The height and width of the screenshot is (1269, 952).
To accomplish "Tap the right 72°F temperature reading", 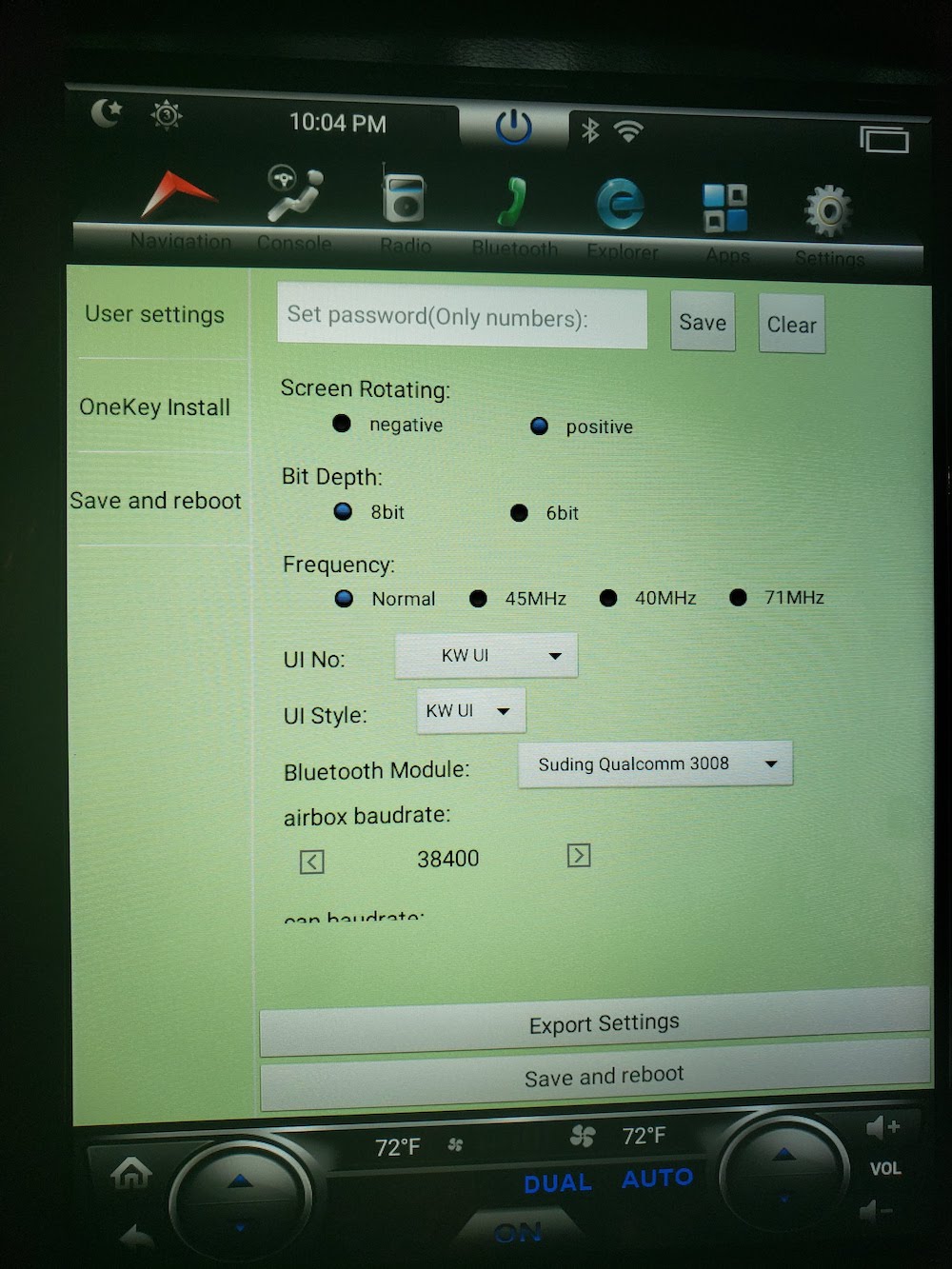I will [x=644, y=1136].
